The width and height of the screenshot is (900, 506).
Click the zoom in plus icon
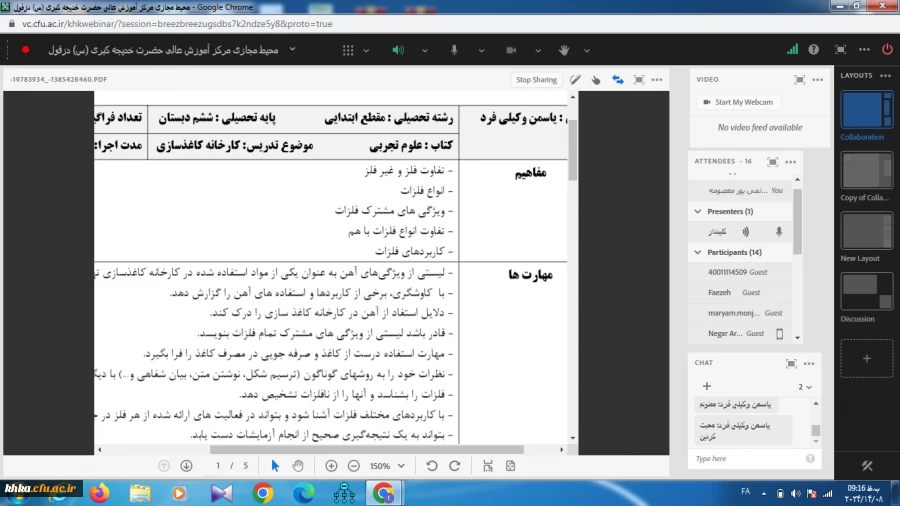[x=331, y=466]
